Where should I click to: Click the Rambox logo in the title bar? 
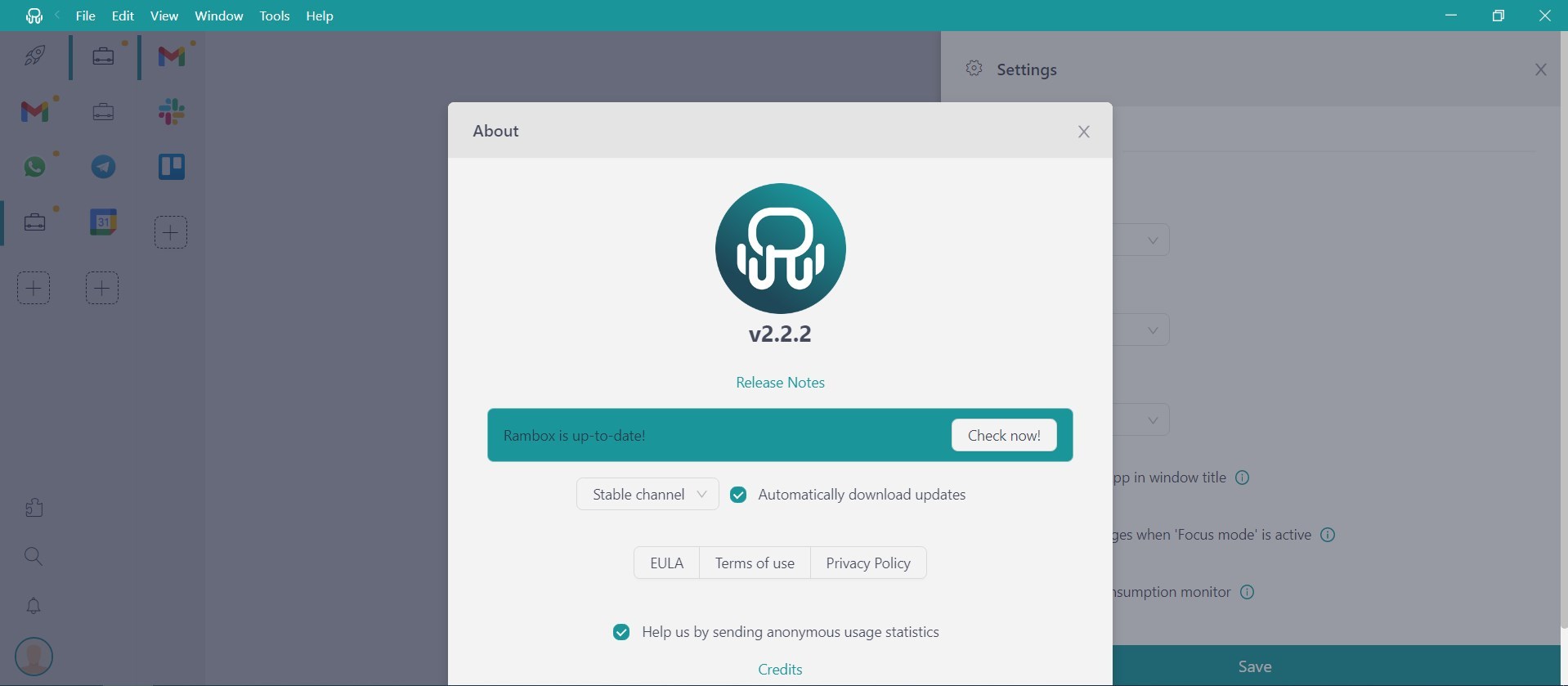point(34,16)
